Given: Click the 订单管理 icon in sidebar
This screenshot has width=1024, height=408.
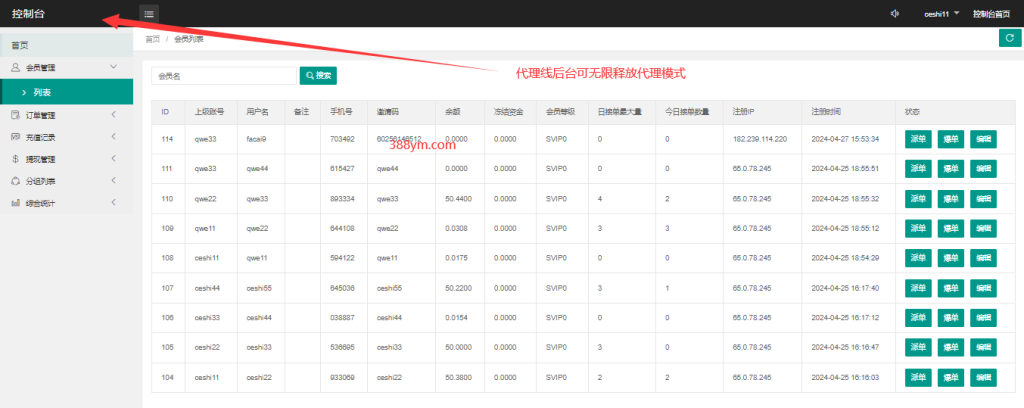Looking at the screenshot, I should pyautogui.click(x=16, y=115).
